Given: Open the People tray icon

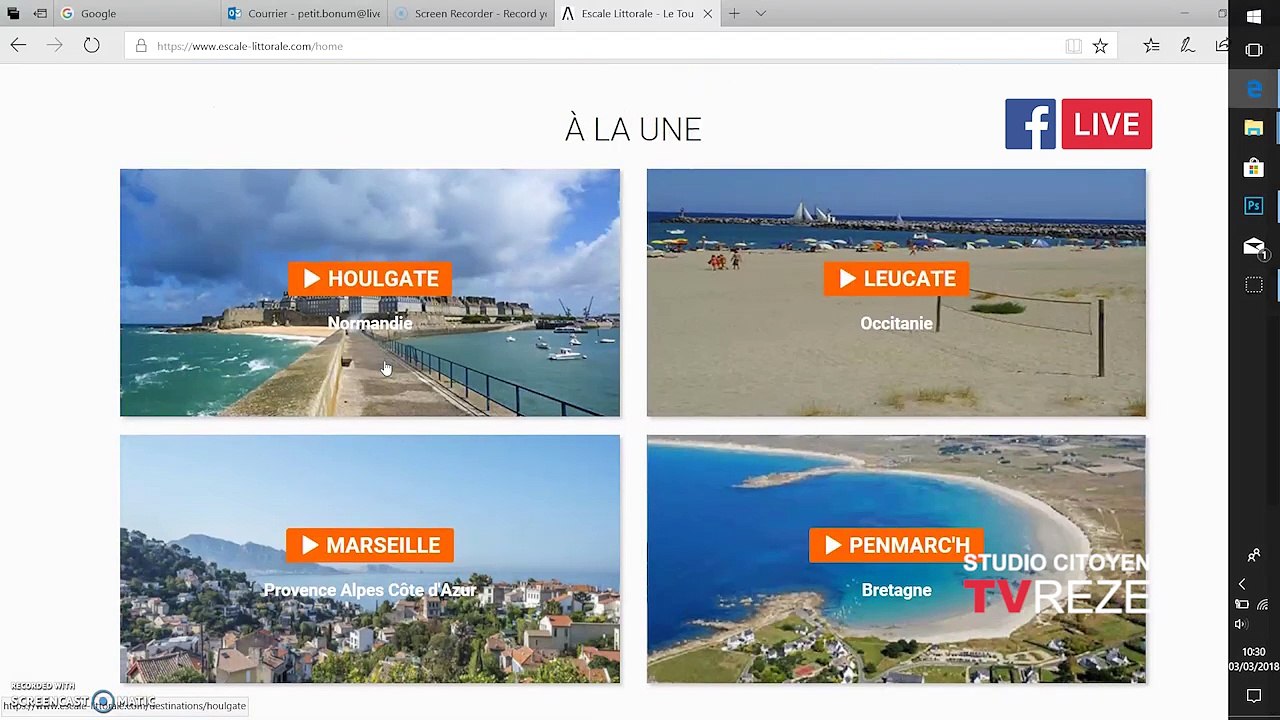Looking at the screenshot, I should (x=1254, y=556).
